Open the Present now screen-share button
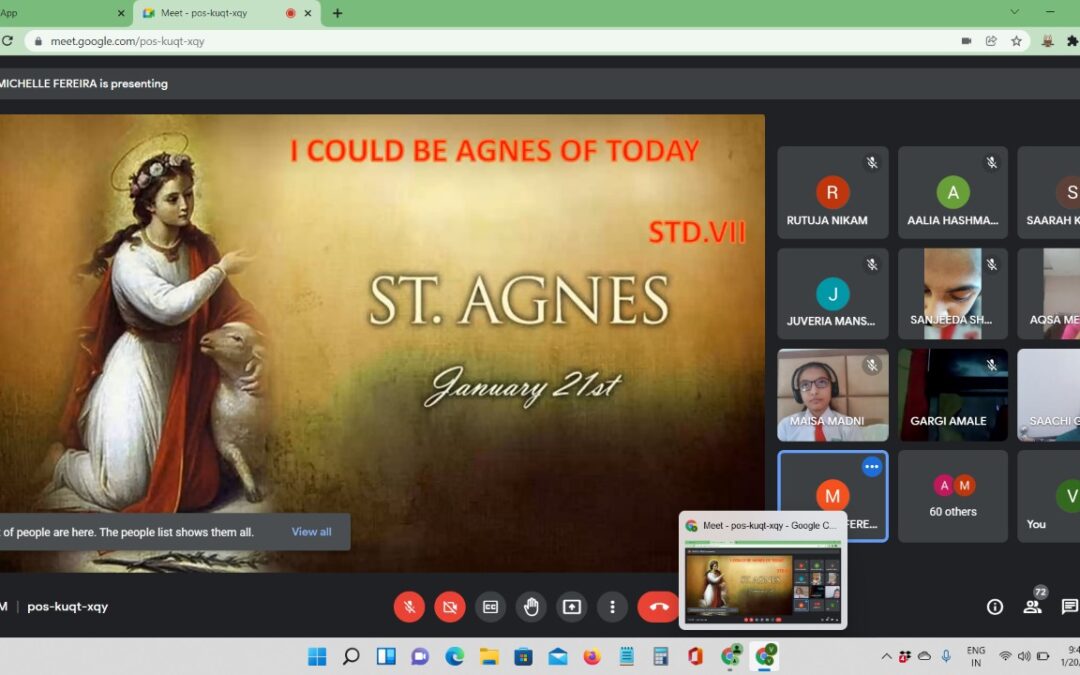1080x675 pixels. pyautogui.click(x=572, y=607)
